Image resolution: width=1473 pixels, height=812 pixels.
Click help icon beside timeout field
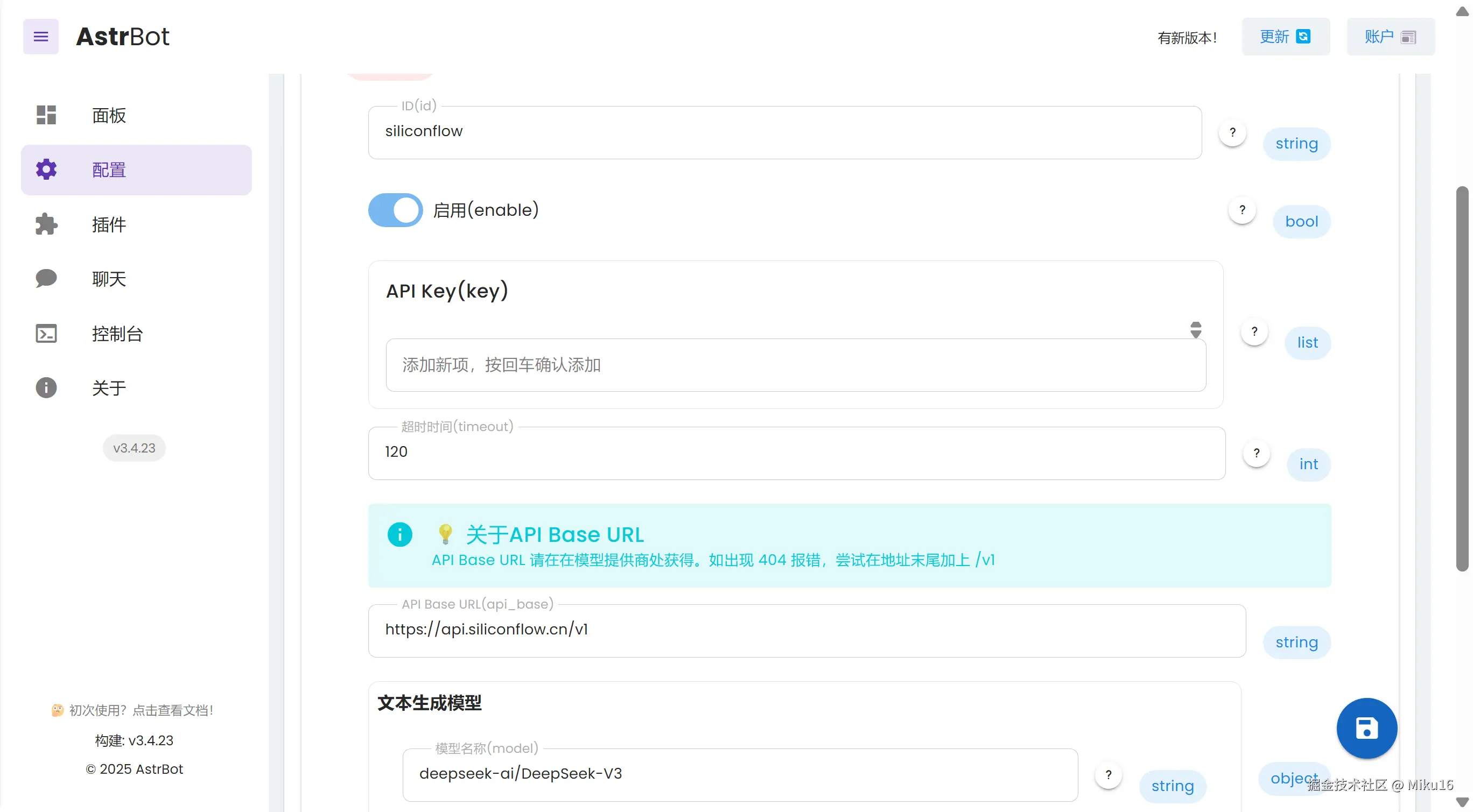(1256, 453)
